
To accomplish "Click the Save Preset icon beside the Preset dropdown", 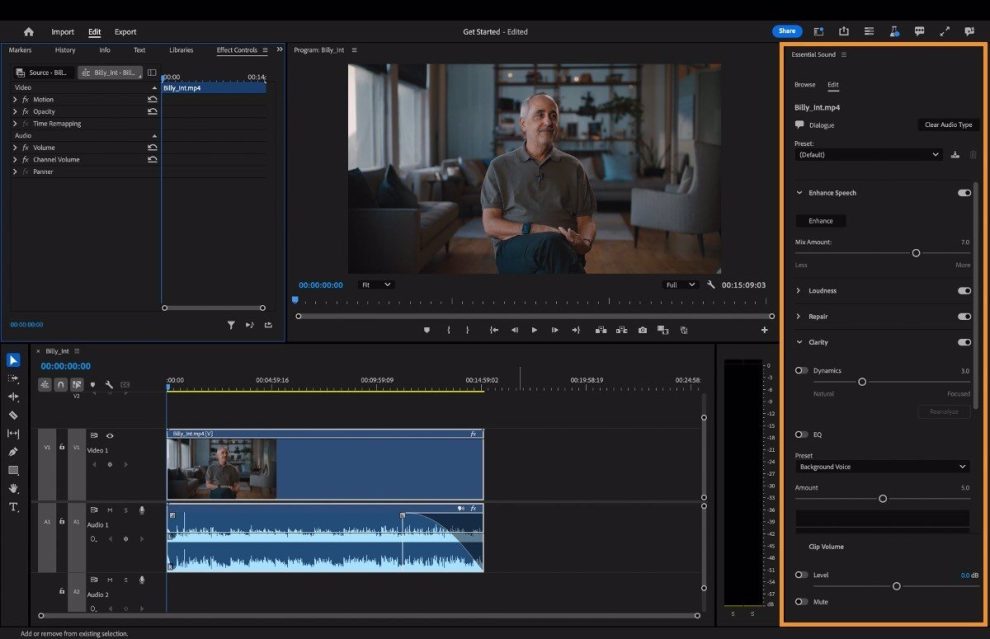I will (954, 155).
